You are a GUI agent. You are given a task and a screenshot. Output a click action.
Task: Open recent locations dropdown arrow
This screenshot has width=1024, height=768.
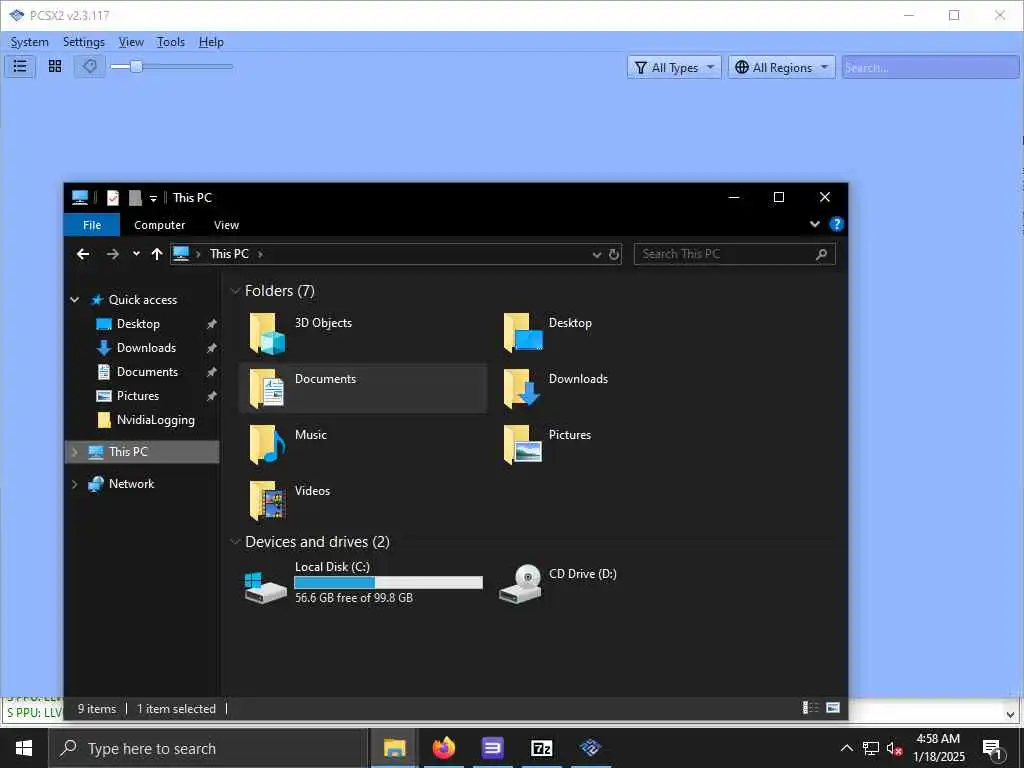[136, 254]
